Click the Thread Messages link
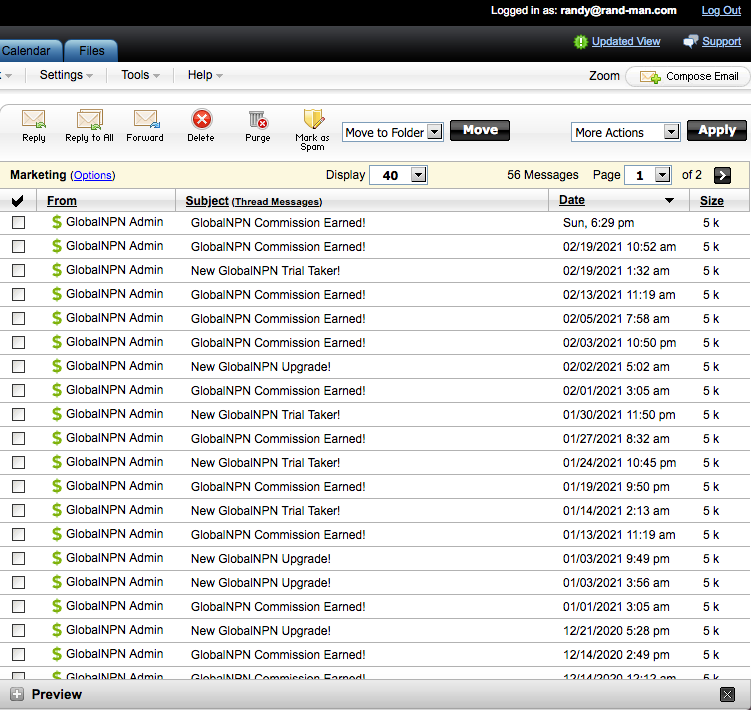 pyautogui.click(x=277, y=202)
